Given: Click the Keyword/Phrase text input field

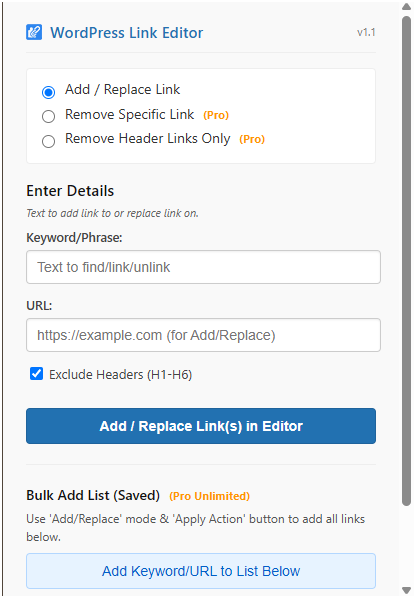Looking at the screenshot, I should (x=203, y=267).
